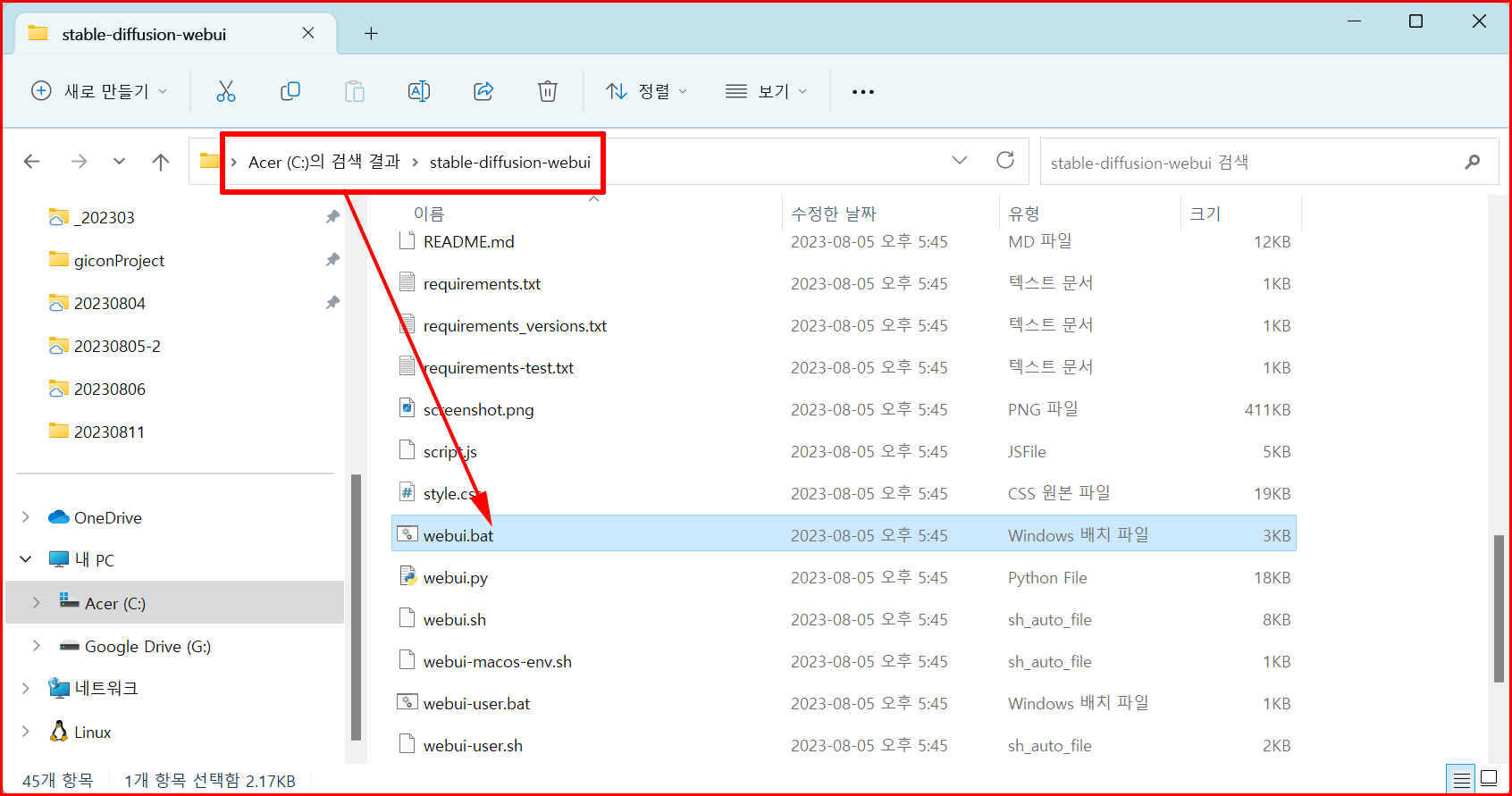
Task: Select the webui.bat file
Action: click(844, 534)
